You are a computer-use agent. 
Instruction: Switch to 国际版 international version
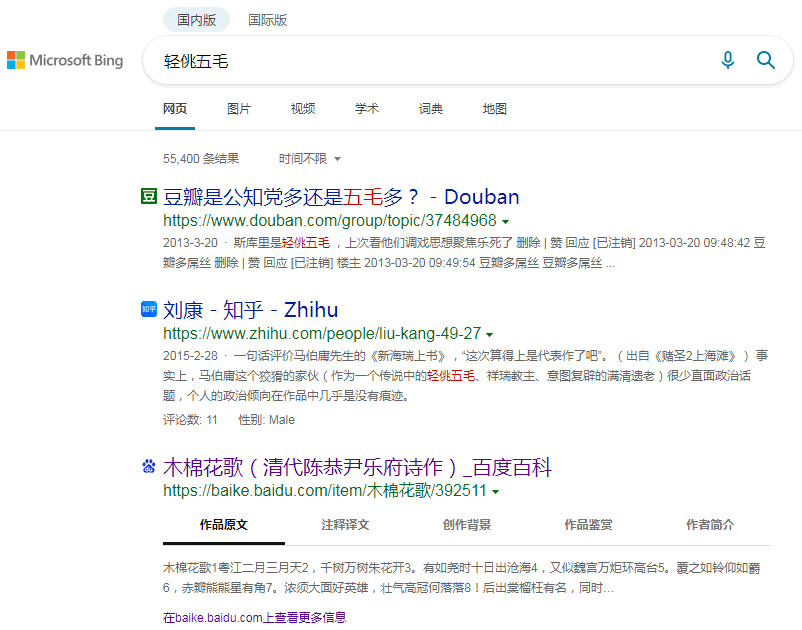268,20
